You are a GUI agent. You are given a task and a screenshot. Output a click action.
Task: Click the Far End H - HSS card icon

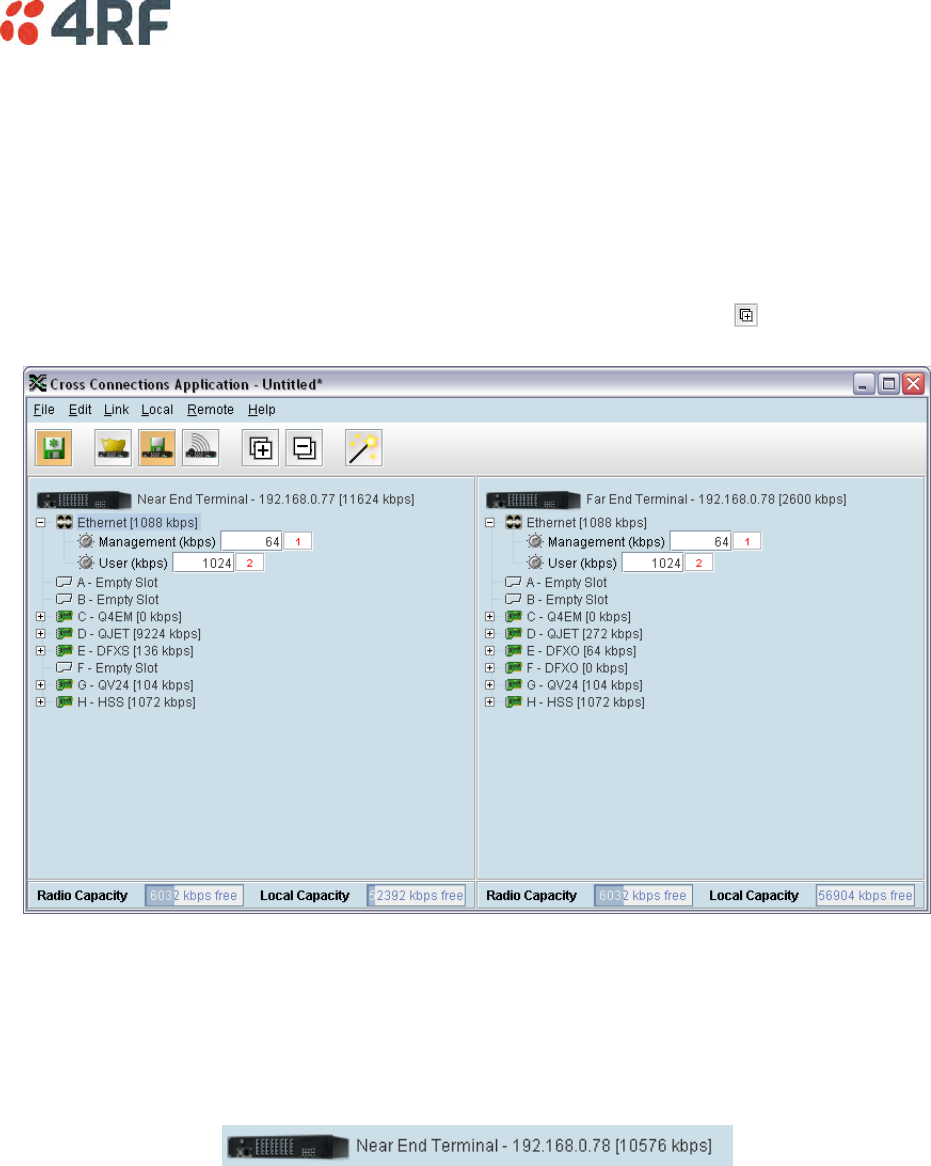pyautogui.click(x=514, y=702)
